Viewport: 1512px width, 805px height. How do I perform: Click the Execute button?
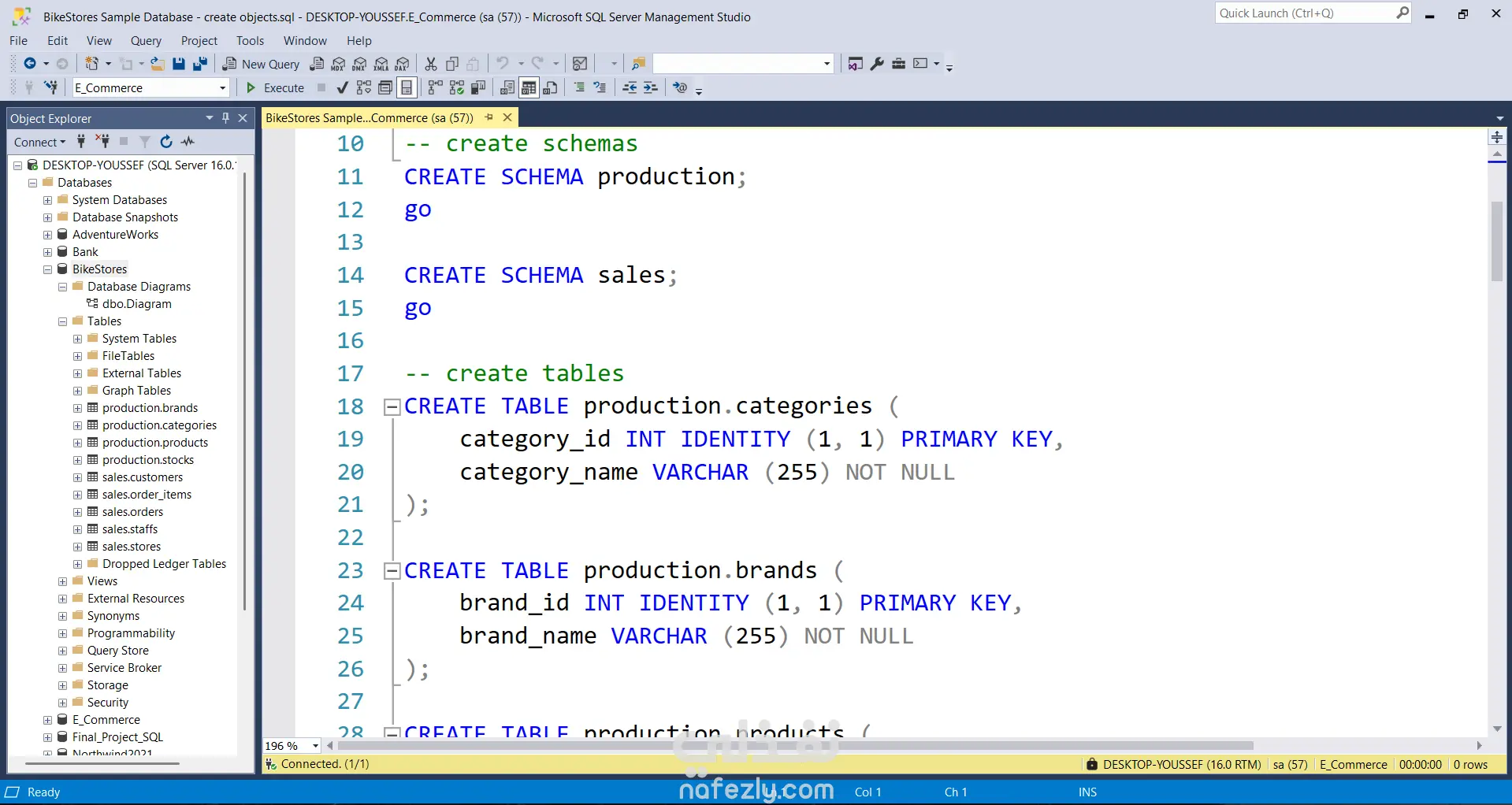point(275,87)
